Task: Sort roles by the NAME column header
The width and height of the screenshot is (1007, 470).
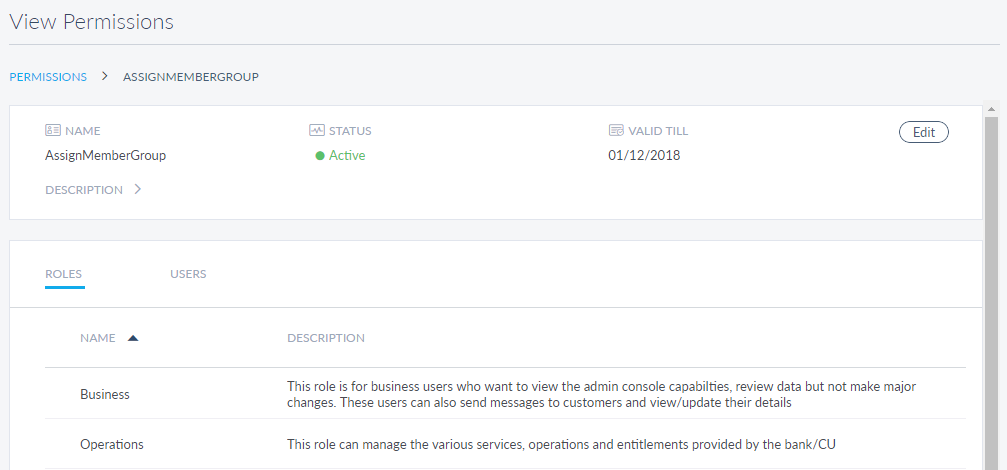Action: click(98, 338)
